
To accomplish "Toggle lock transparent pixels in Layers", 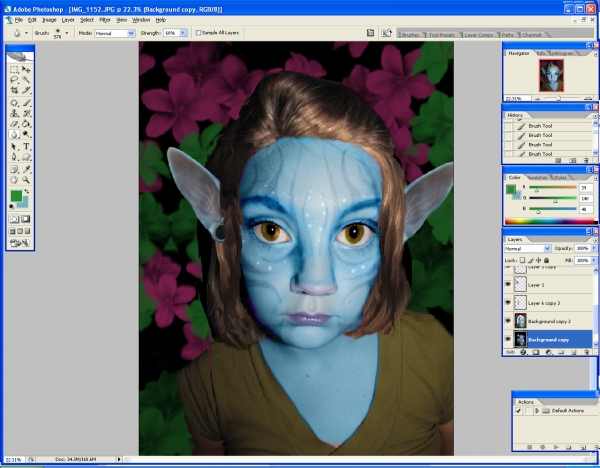I will click(x=522, y=260).
